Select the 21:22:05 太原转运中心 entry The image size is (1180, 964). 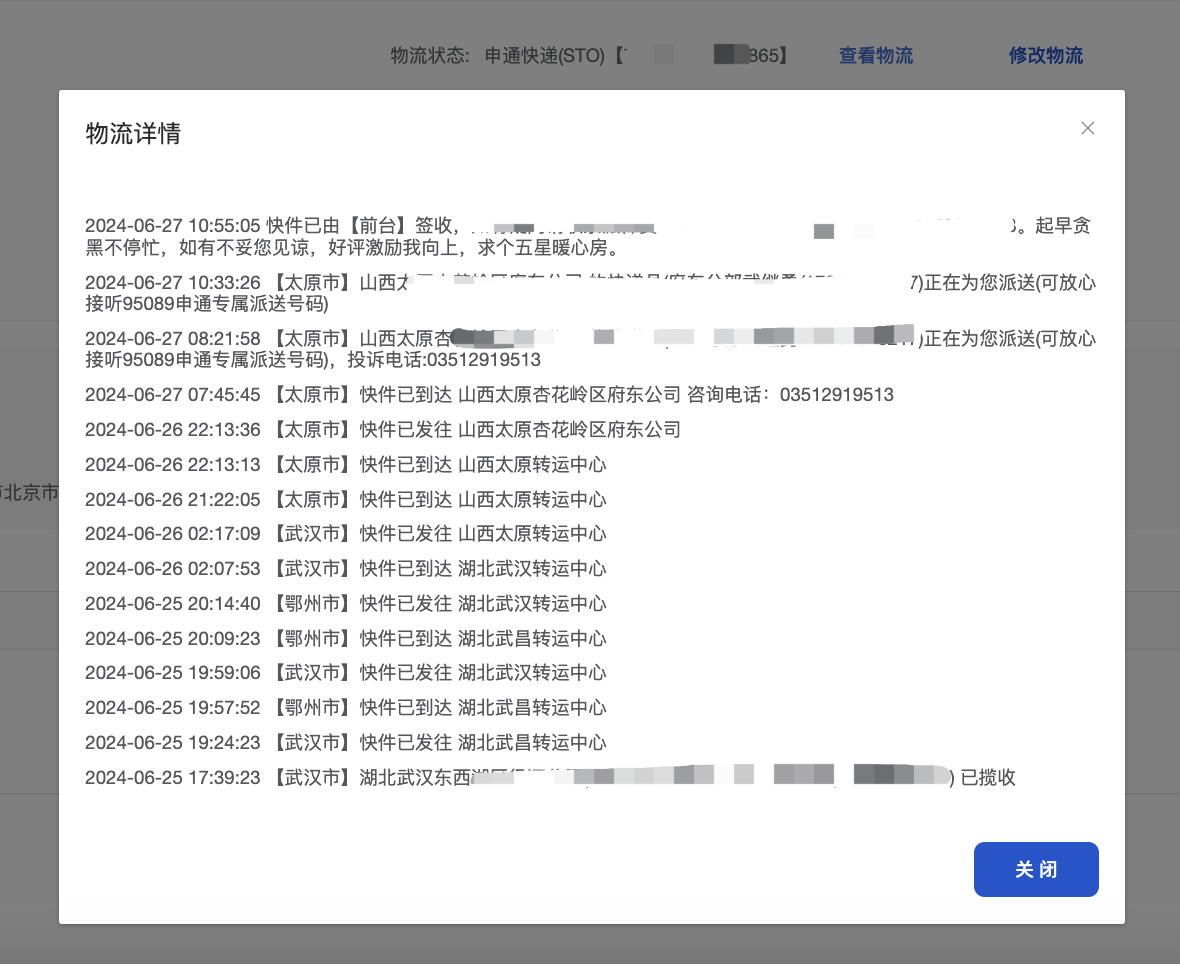pyautogui.click(x=345, y=500)
